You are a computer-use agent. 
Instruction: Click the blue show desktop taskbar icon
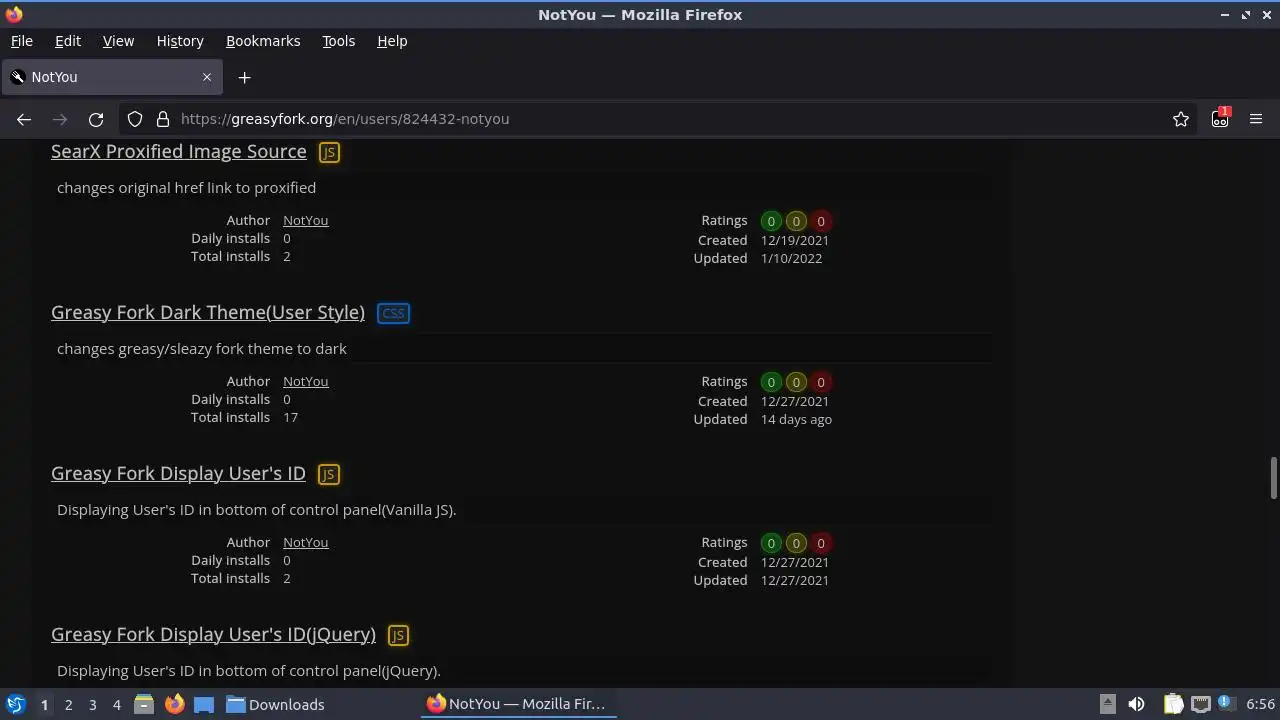click(204, 704)
